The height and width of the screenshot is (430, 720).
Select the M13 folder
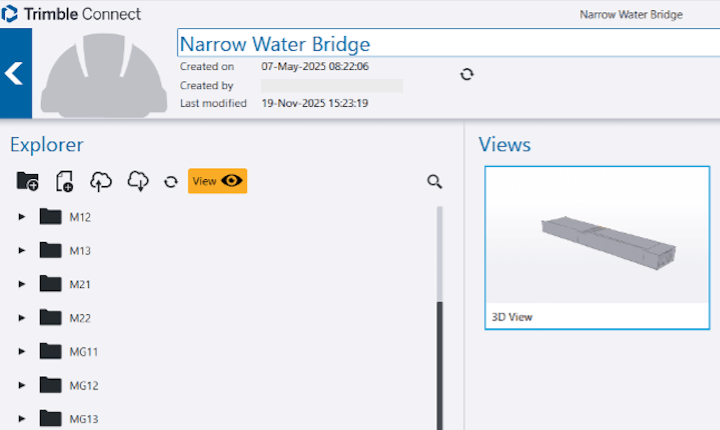[x=79, y=251]
